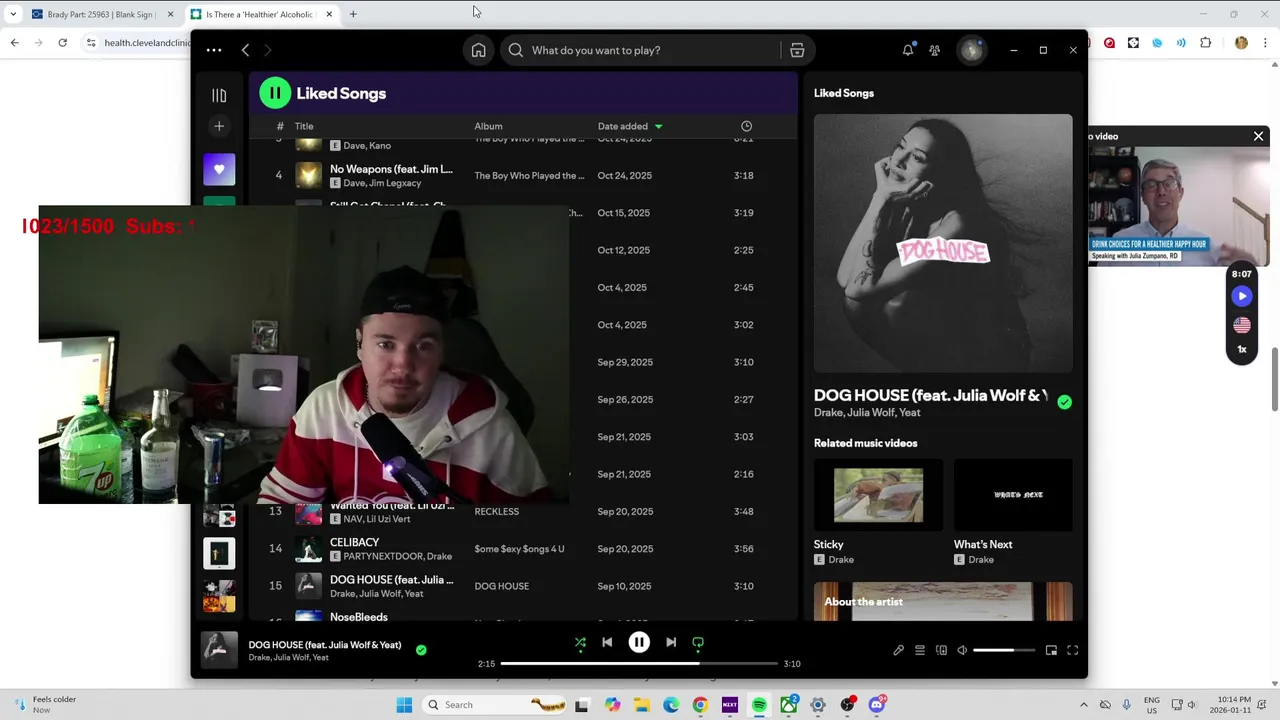
Task: Click the Spotify search field
Action: [x=640, y=50]
